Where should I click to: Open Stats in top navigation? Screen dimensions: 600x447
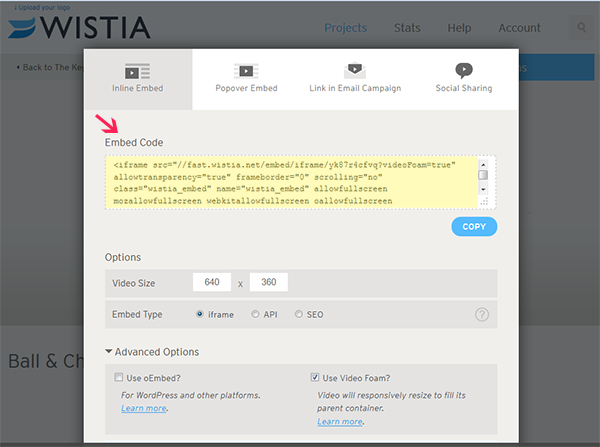(x=407, y=28)
